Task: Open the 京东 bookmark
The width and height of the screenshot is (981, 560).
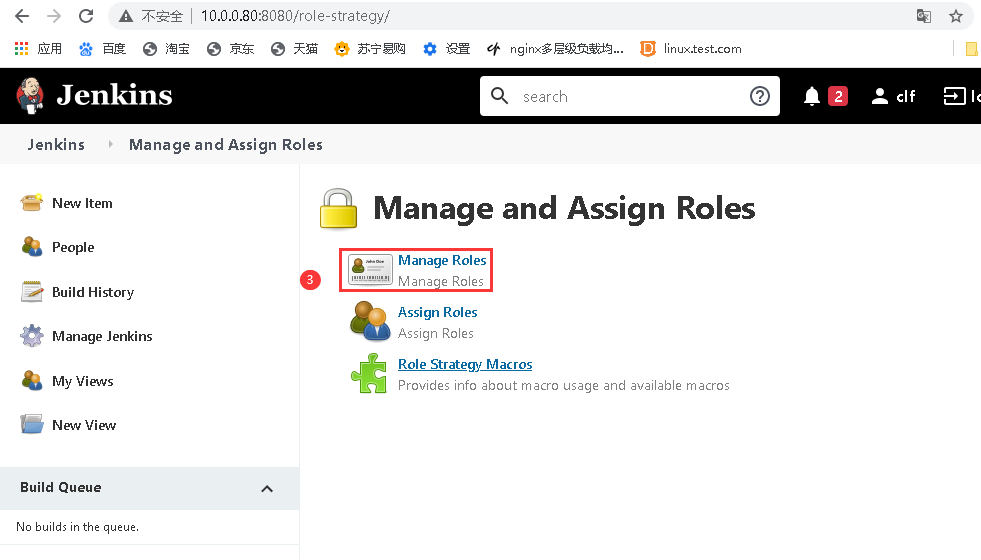Action: point(230,49)
